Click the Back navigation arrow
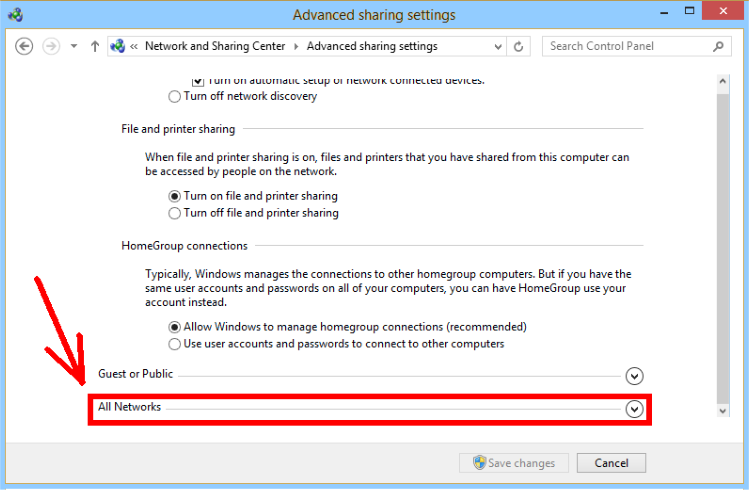 (24, 46)
